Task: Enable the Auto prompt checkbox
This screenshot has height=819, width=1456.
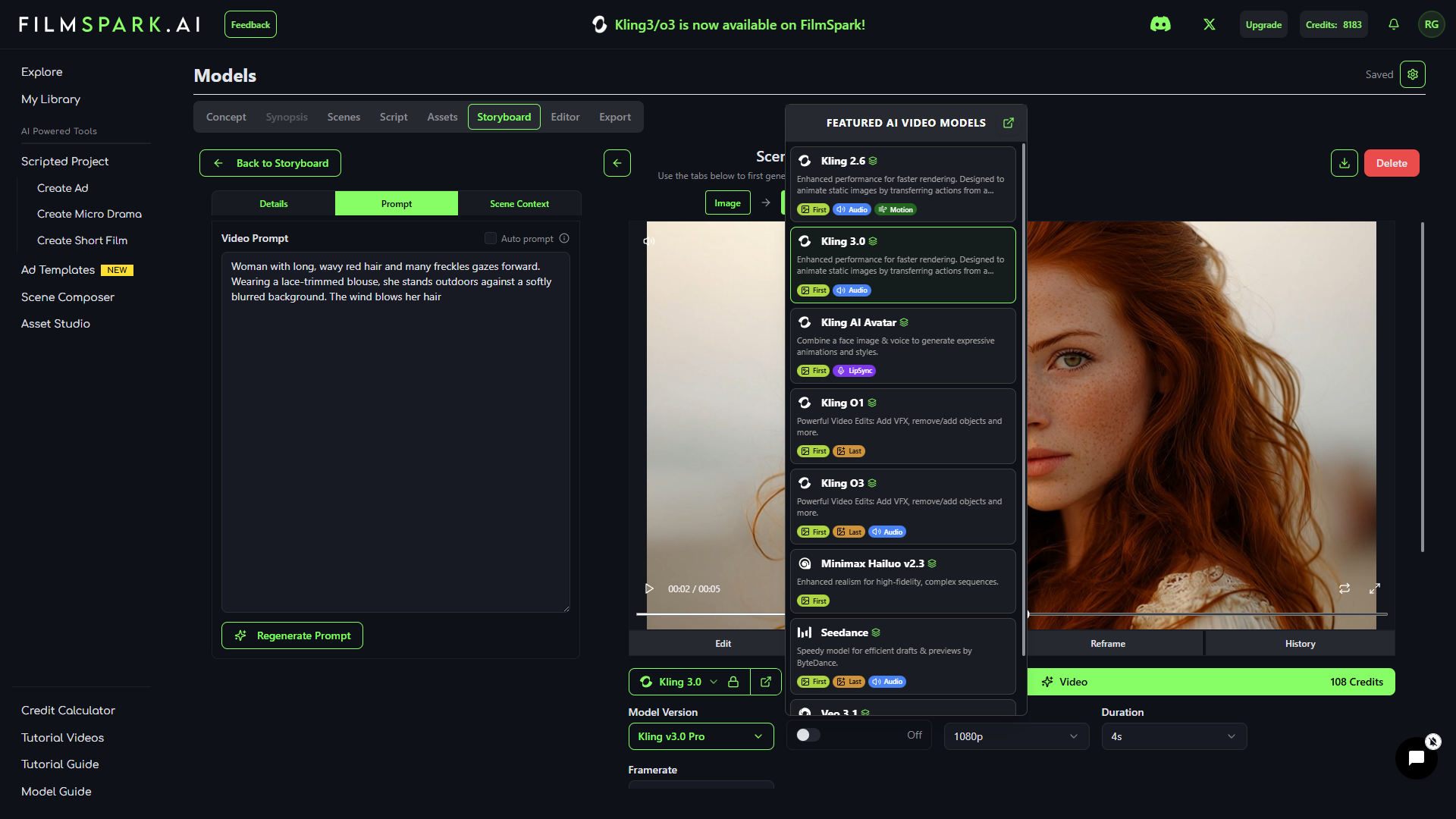Action: pyautogui.click(x=491, y=238)
